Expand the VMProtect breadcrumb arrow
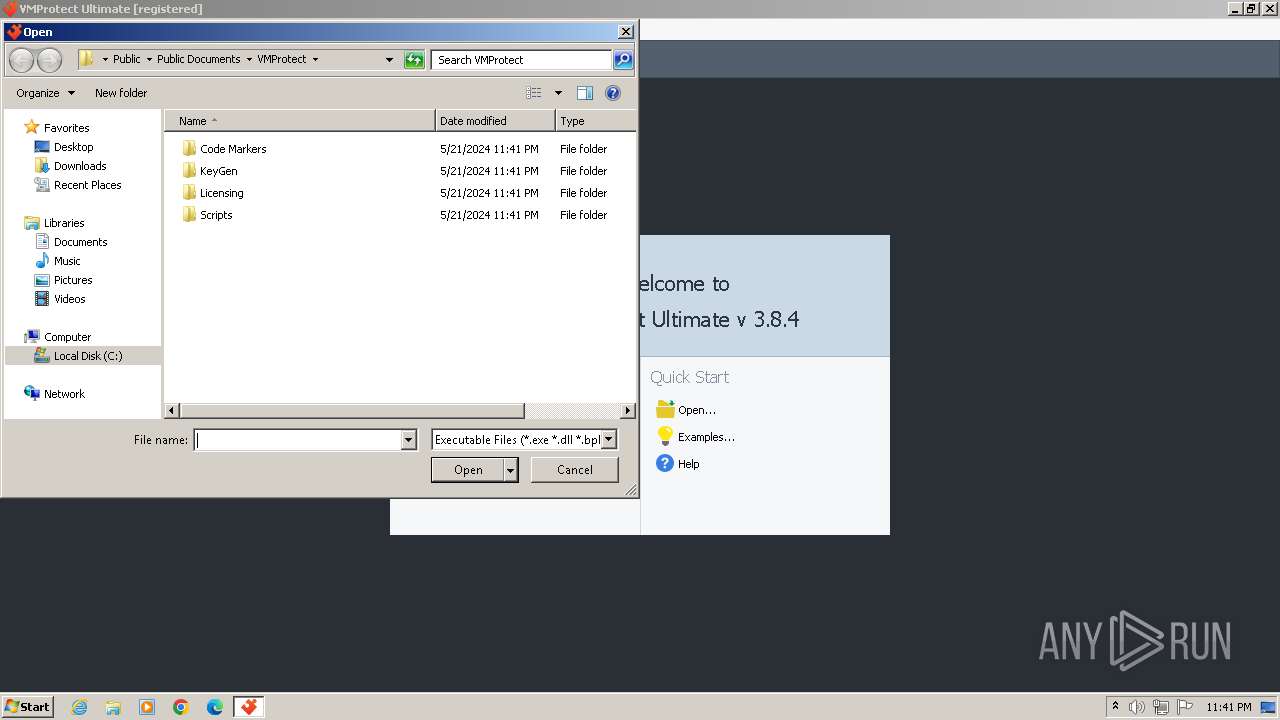Screen dimensions: 1280x720 click(315, 59)
